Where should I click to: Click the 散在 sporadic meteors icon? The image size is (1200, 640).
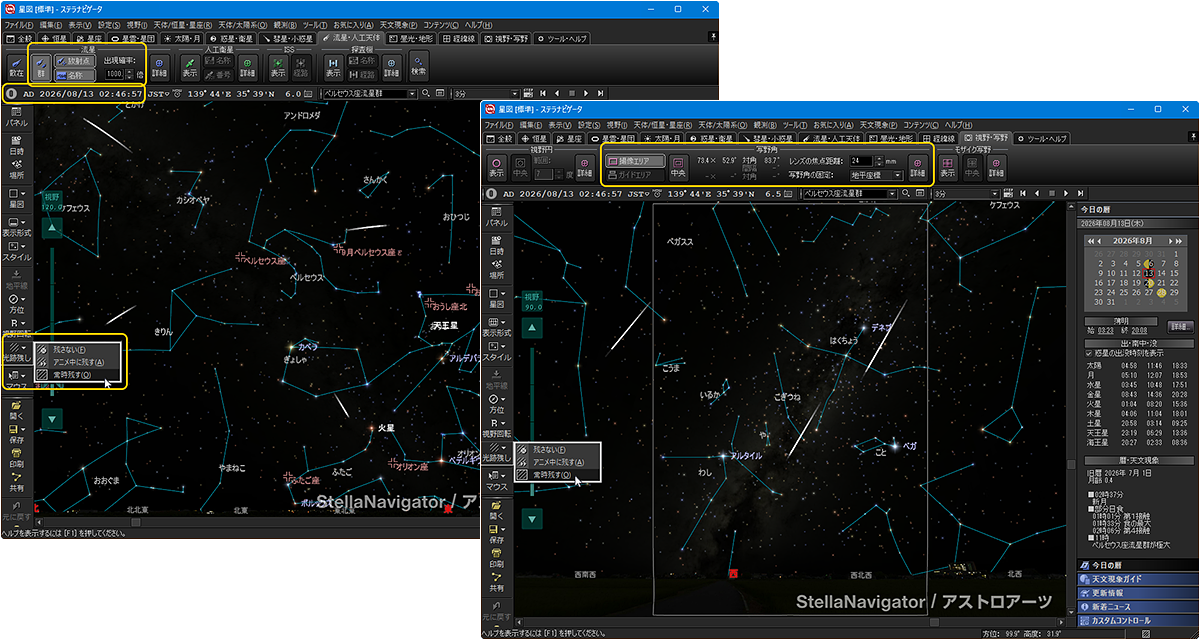pos(16,67)
